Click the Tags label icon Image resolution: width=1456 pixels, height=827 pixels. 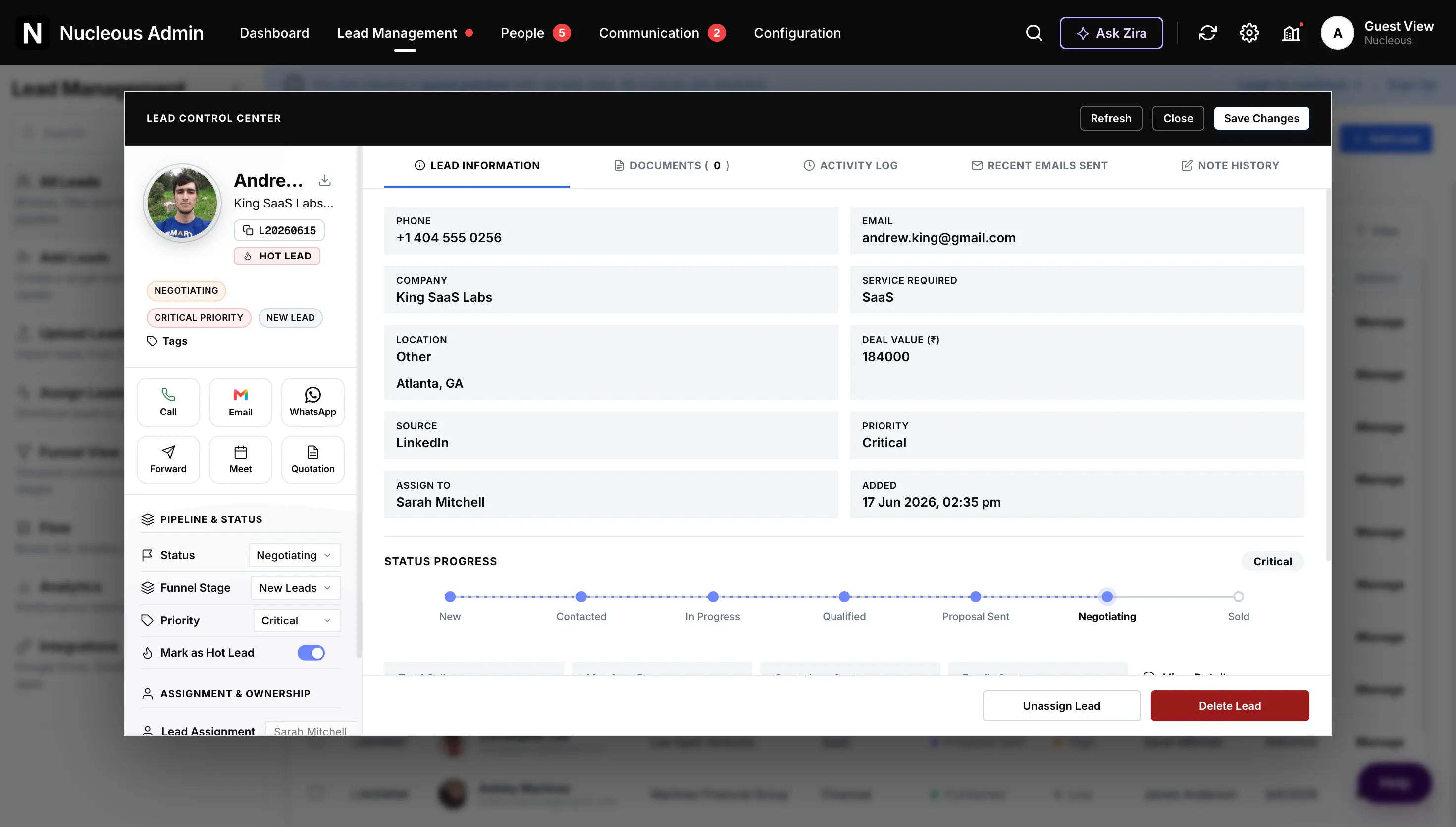[152, 341]
